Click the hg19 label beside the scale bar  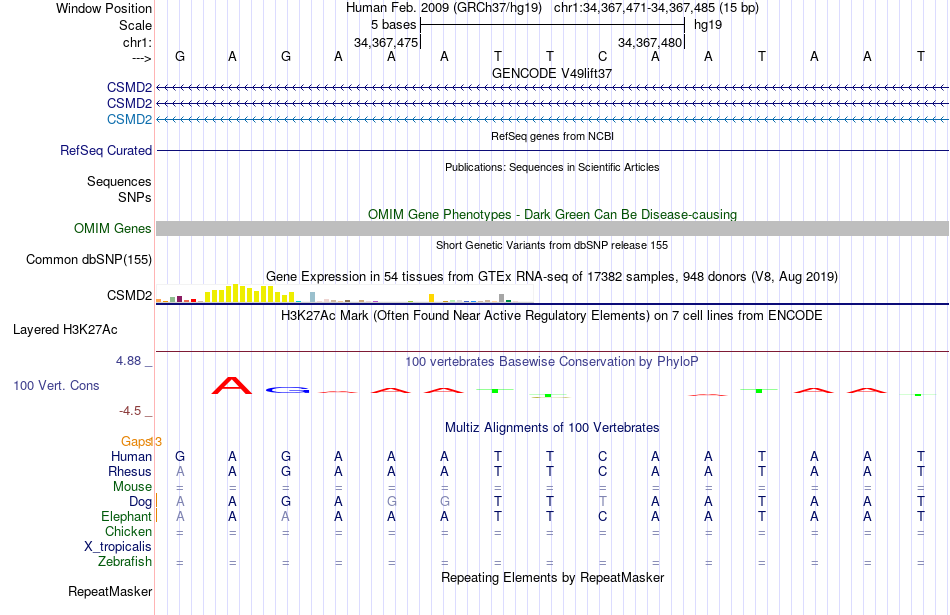click(708, 25)
